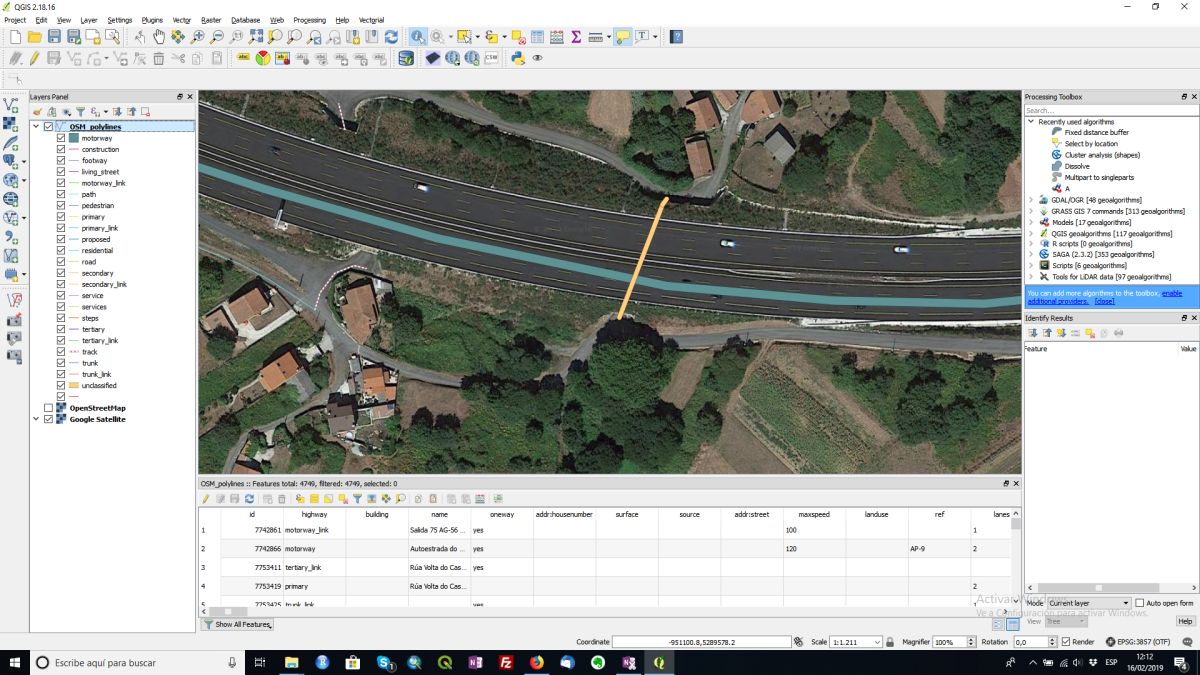Show statistical summary sigma icon

pos(576,37)
